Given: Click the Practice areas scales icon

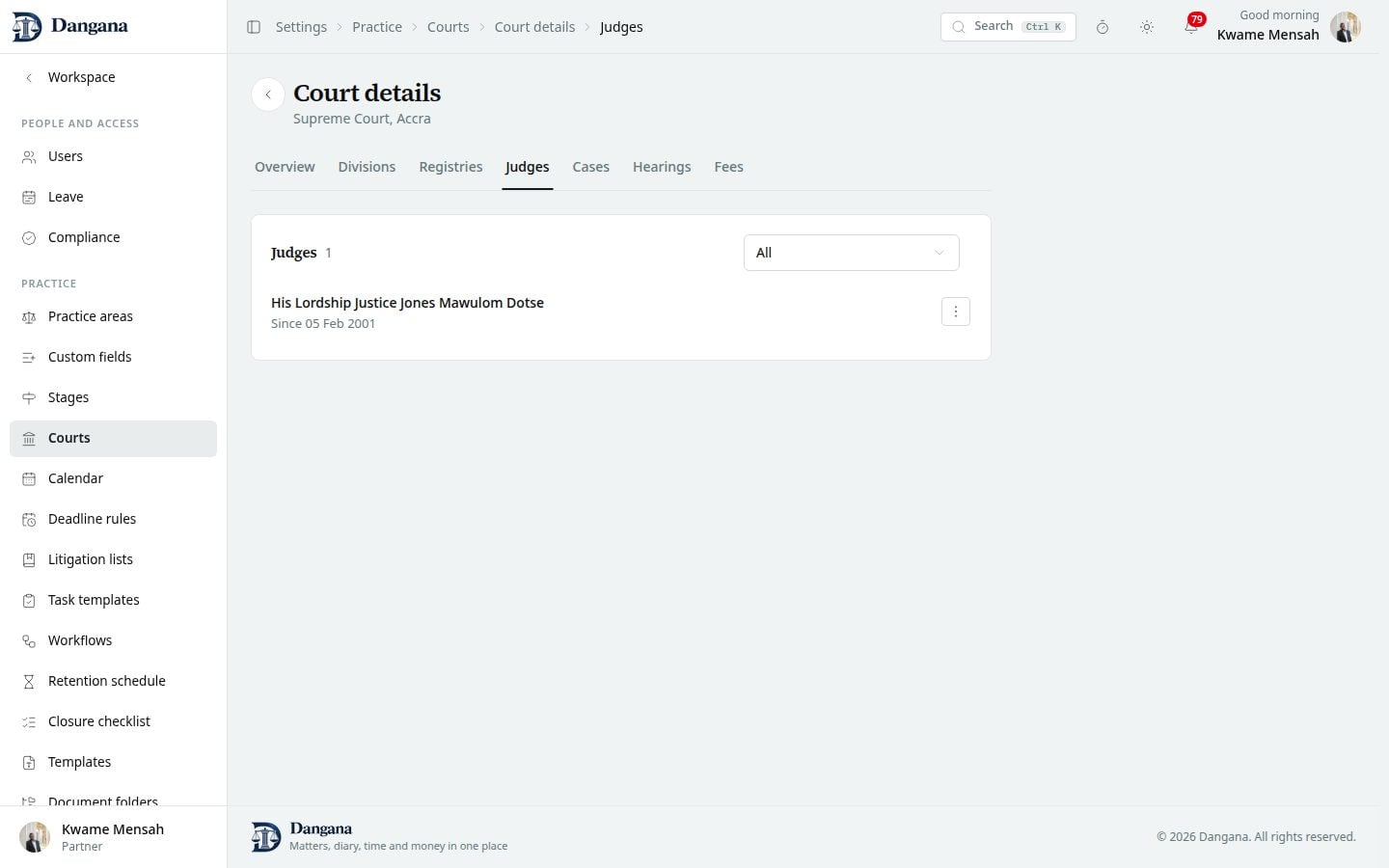Looking at the screenshot, I should (x=29, y=316).
